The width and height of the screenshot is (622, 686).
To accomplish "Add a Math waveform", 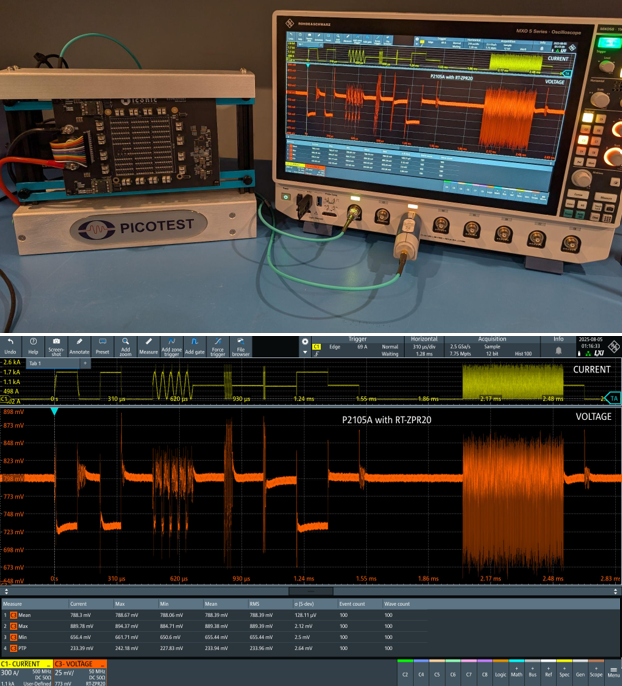I will [x=516, y=673].
